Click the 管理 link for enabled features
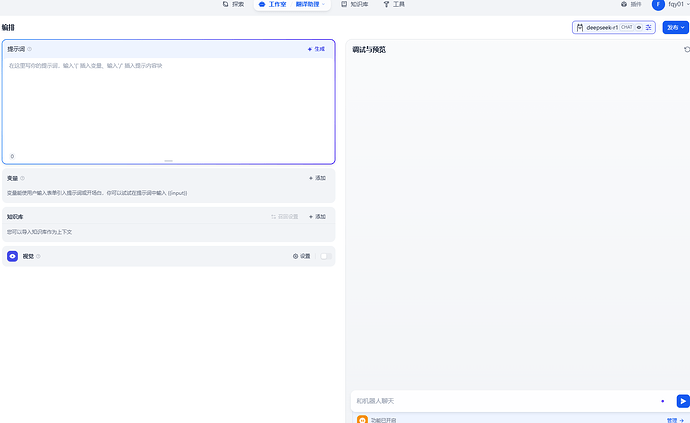Image resolution: width=690 pixels, height=423 pixels. coord(673,420)
